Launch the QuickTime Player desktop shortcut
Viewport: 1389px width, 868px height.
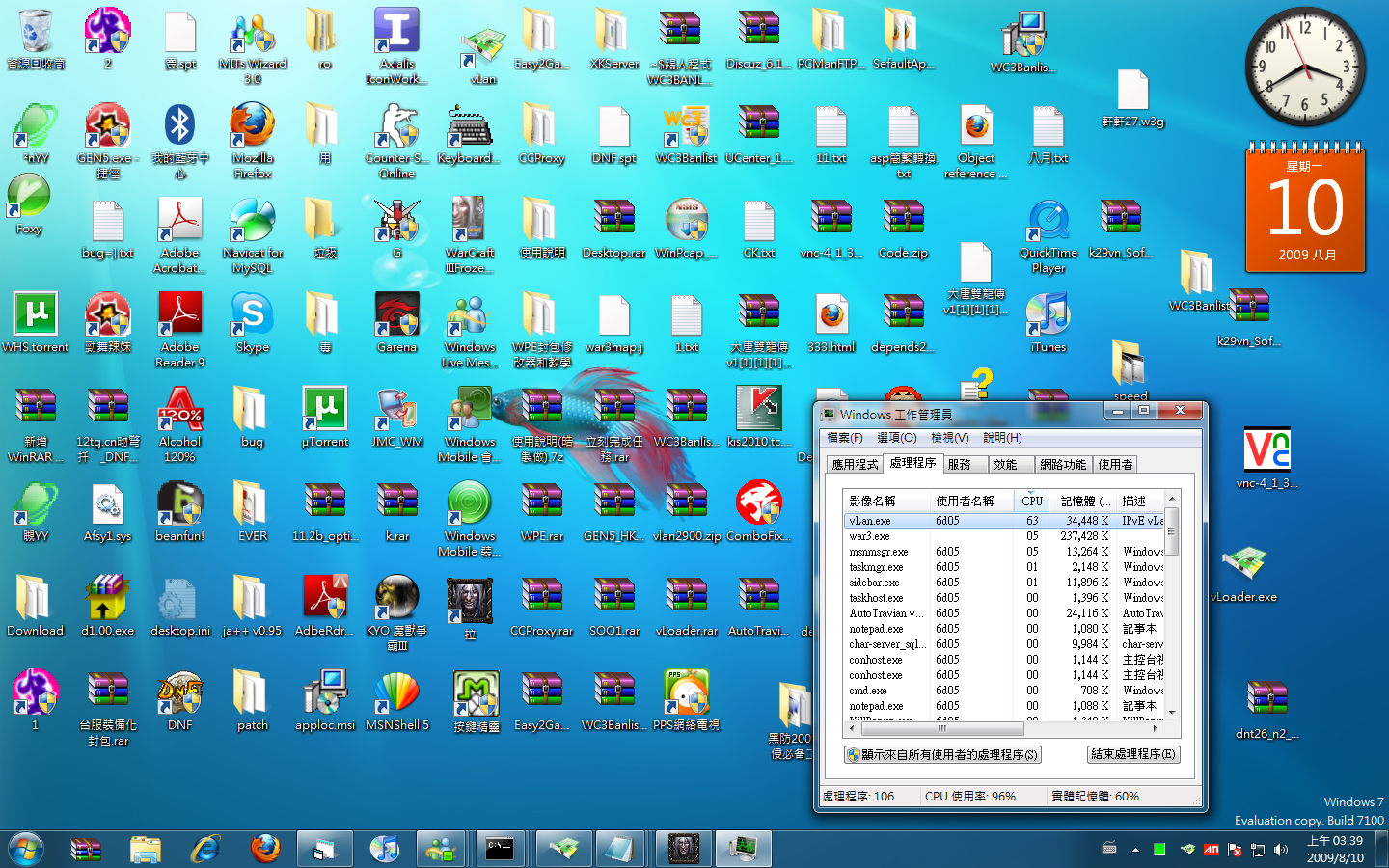click(x=1049, y=224)
